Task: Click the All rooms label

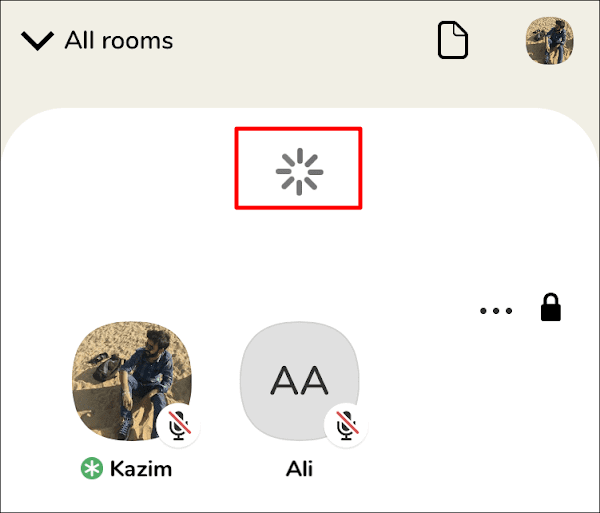Action: [119, 40]
